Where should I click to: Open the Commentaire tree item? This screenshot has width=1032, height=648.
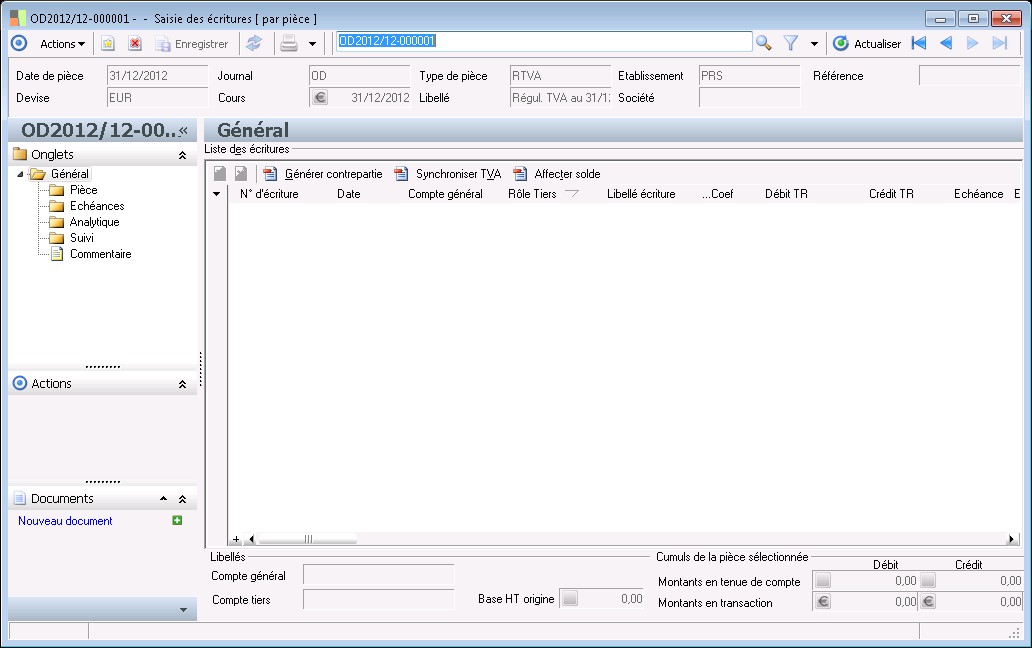101,254
